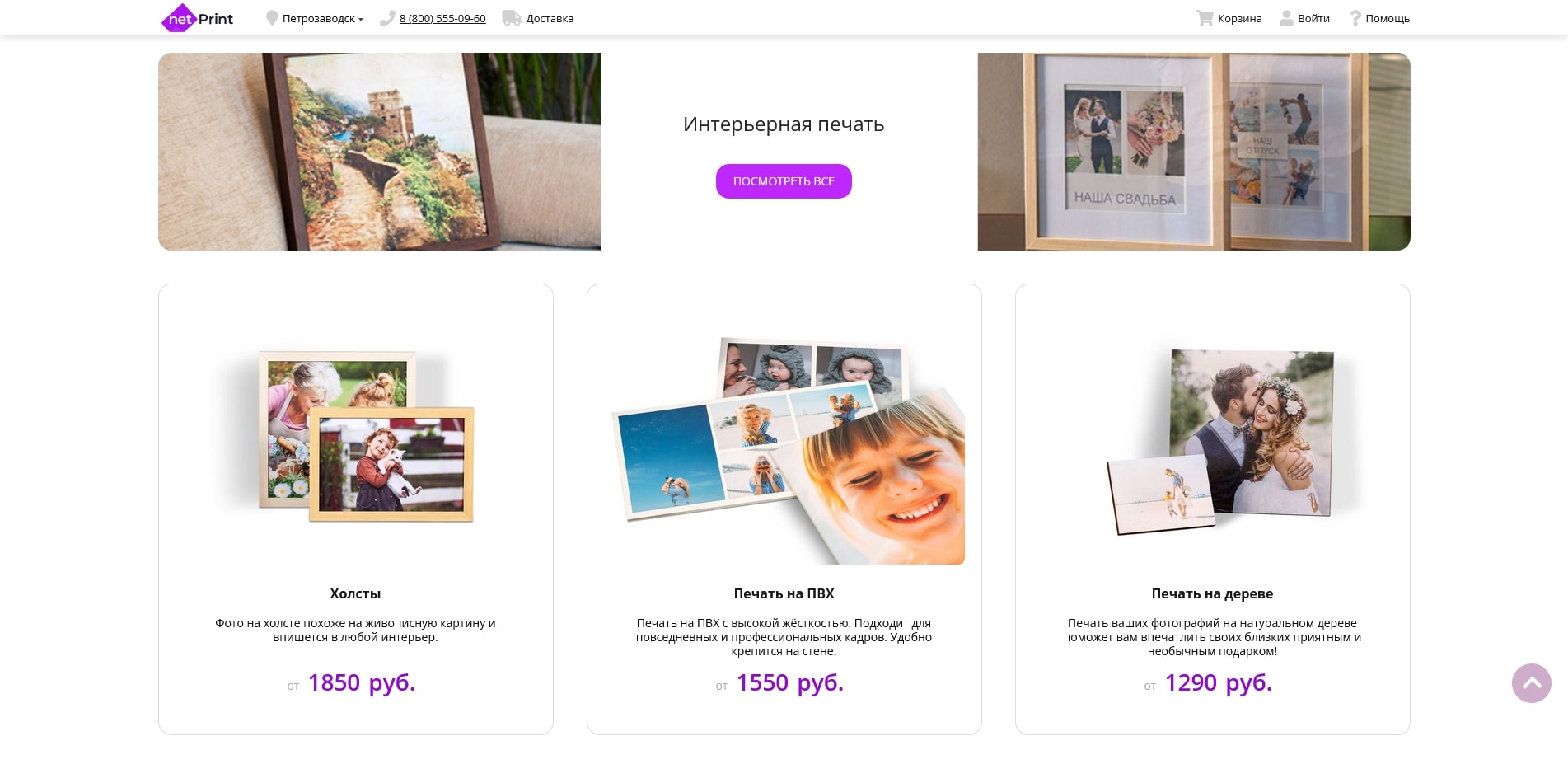
Task: Click the question mark help icon
Action: coord(1355,18)
